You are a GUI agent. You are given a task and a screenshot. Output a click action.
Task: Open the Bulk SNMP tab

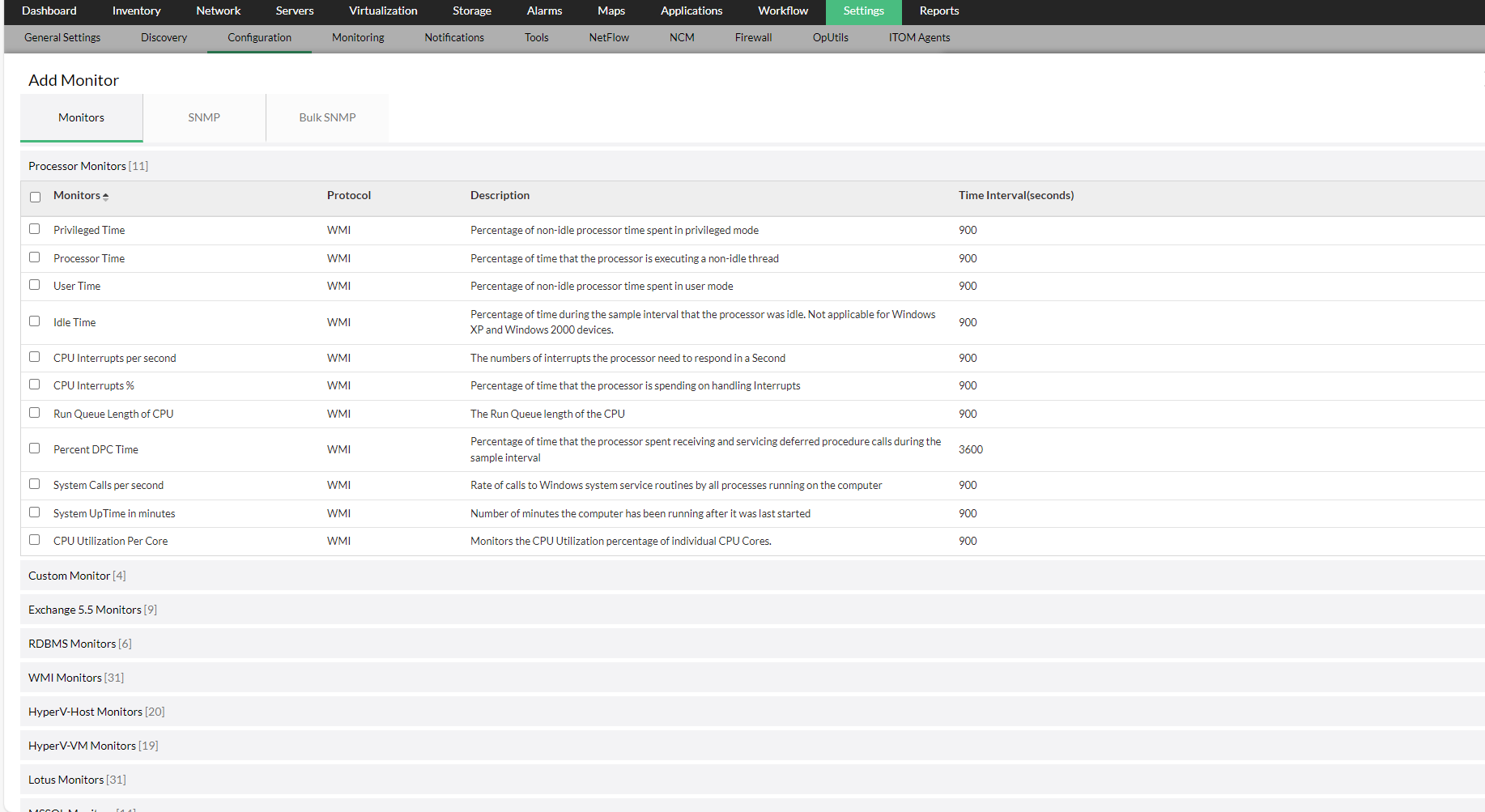(327, 117)
